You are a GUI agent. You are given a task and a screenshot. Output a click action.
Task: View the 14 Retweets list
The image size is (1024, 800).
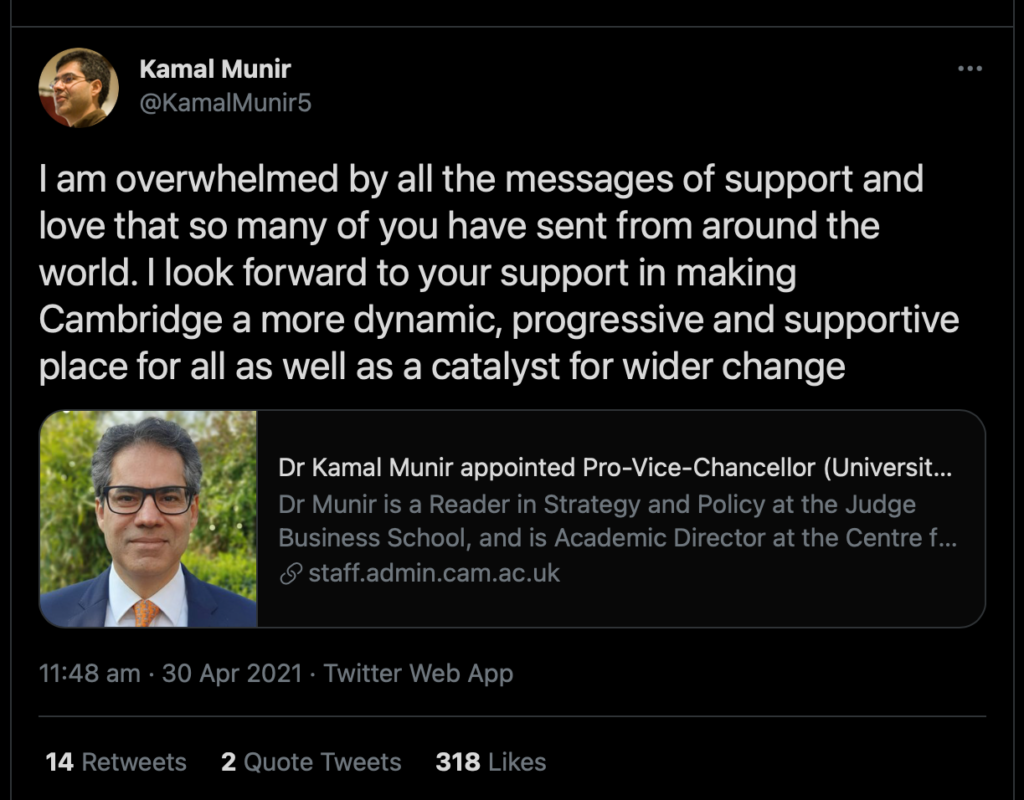point(116,762)
